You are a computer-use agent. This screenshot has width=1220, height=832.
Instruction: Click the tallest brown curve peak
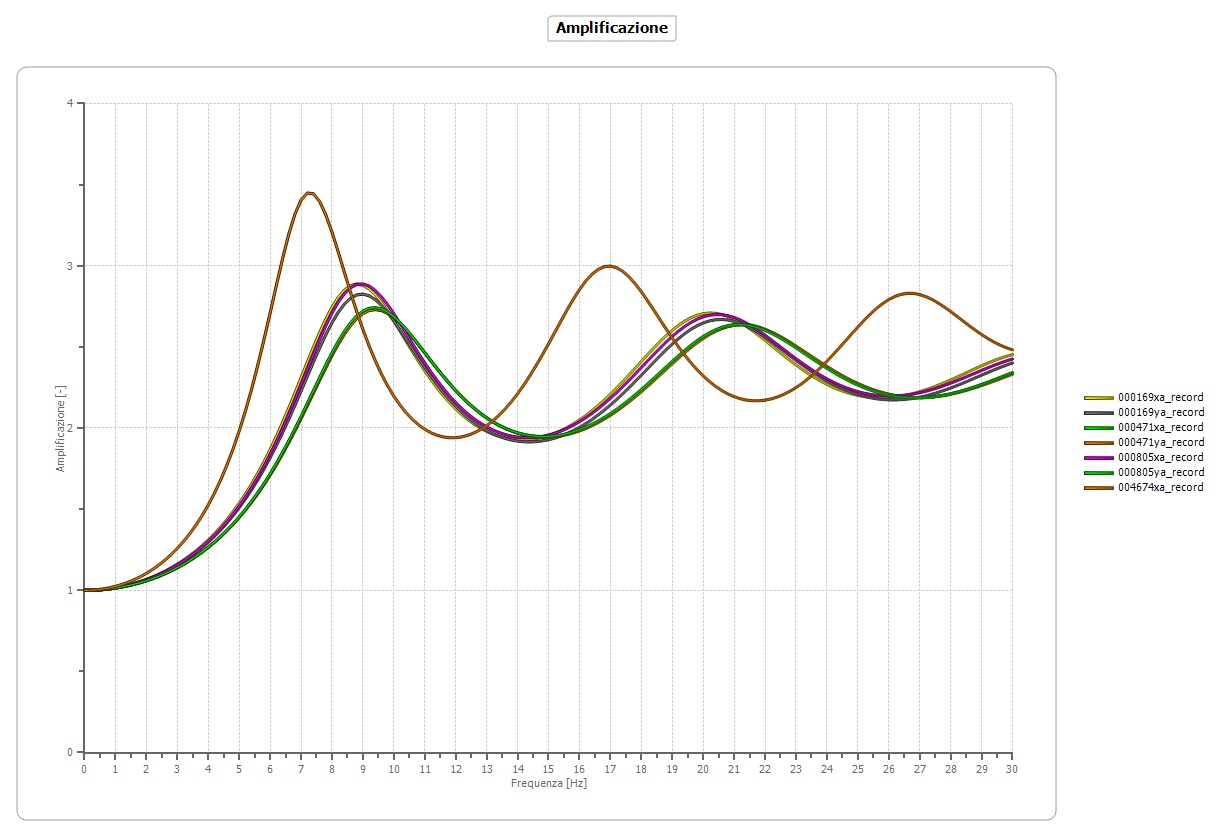(x=310, y=192)
